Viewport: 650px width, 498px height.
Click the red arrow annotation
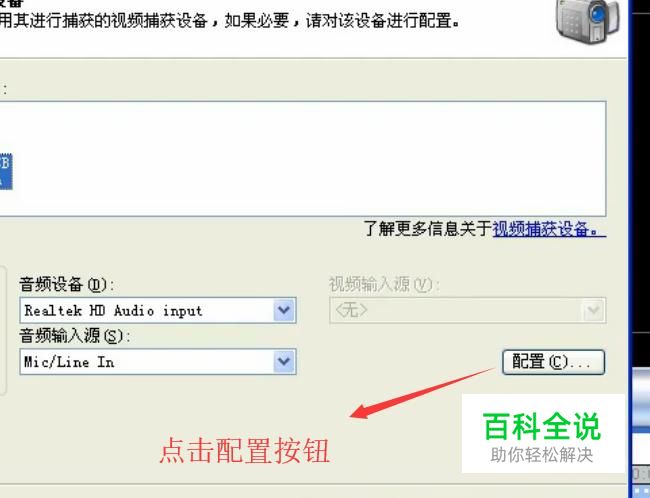pos(422,393)
